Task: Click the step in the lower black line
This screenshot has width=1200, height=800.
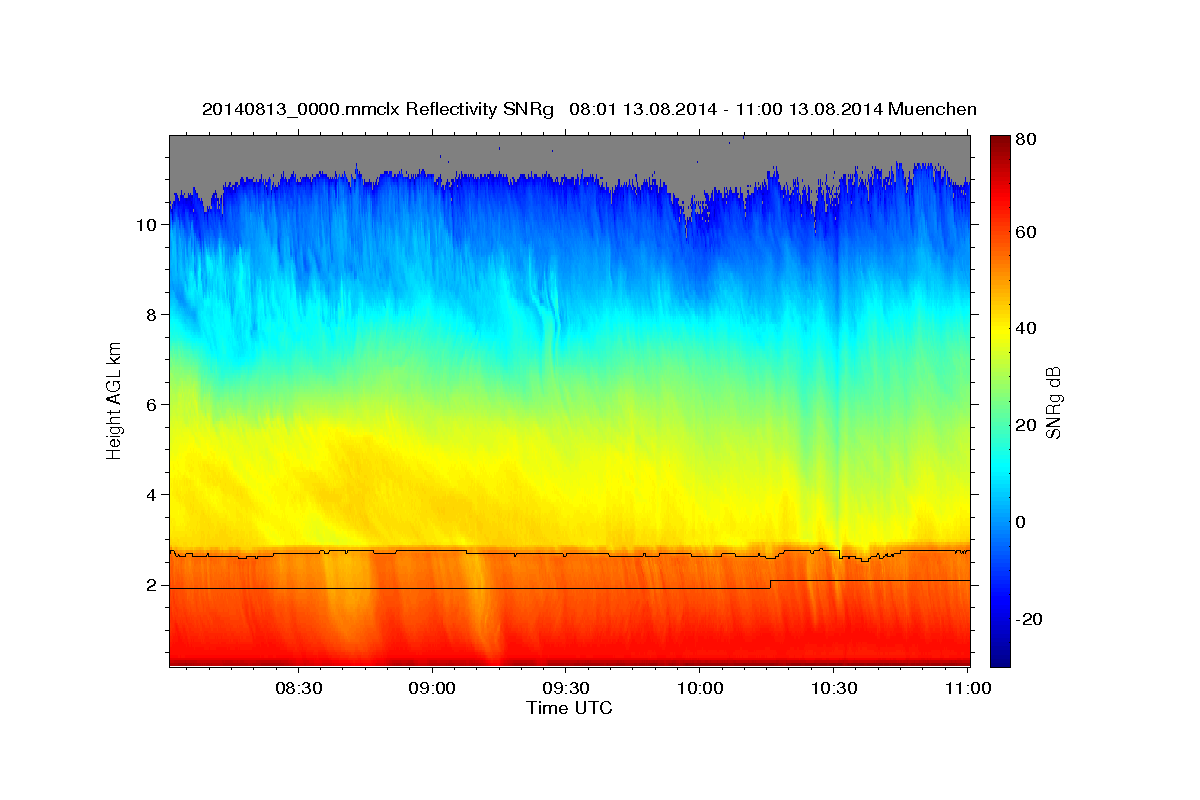Action: click(771, 584)
